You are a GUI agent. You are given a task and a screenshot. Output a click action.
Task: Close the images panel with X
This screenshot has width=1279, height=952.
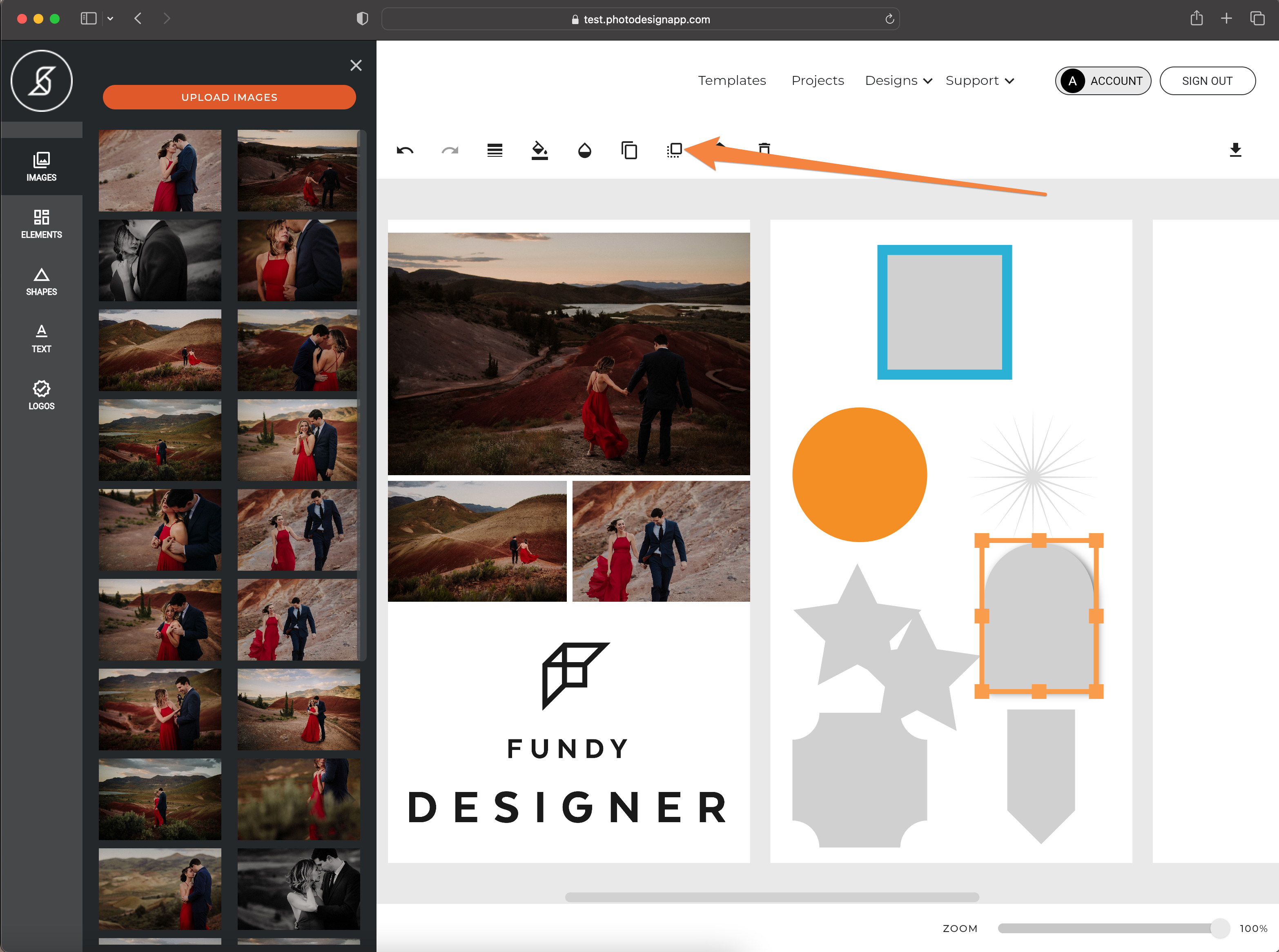pyautogui.click(x=356, y=66)
